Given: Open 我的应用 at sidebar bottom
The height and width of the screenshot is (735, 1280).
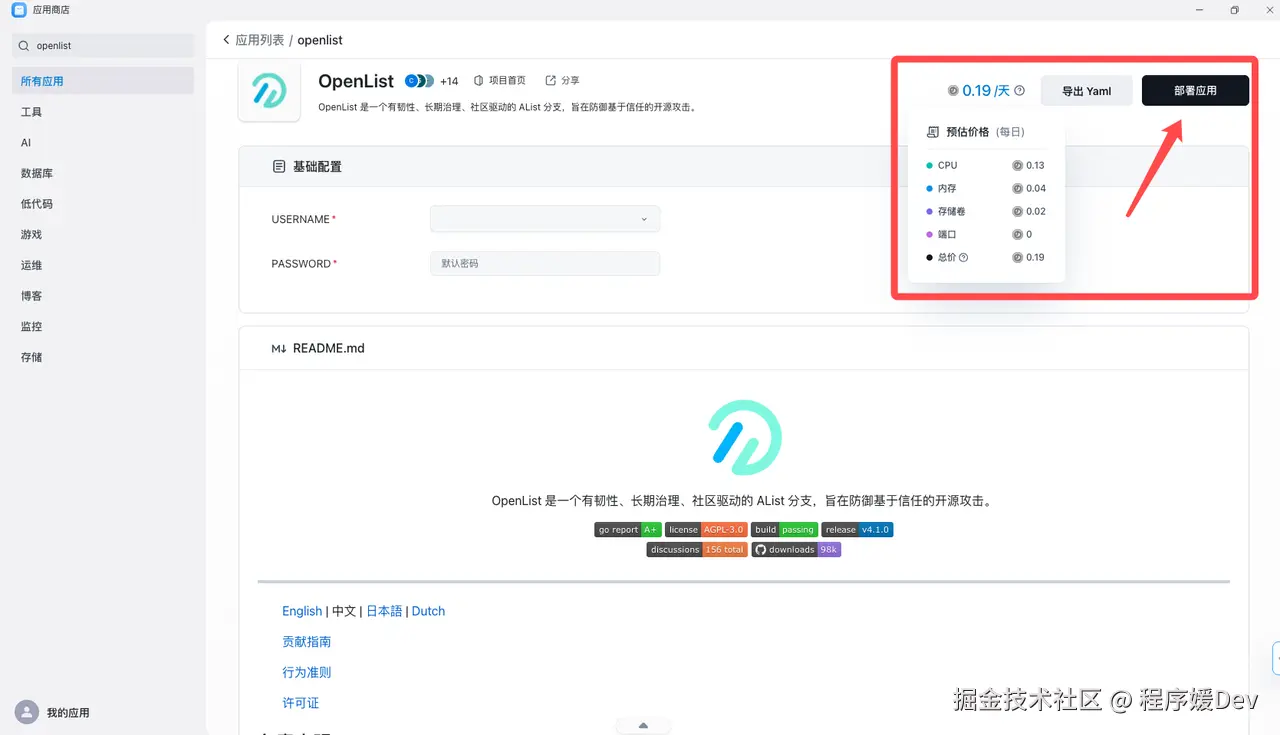Looking at the screenshot, I should point(68,713).
